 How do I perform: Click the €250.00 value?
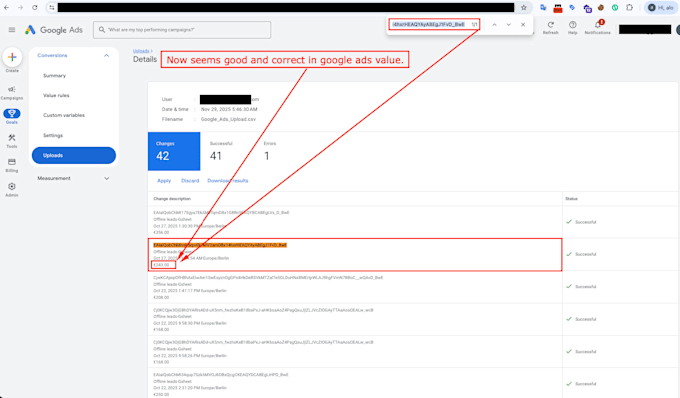(x=161, y=394)
